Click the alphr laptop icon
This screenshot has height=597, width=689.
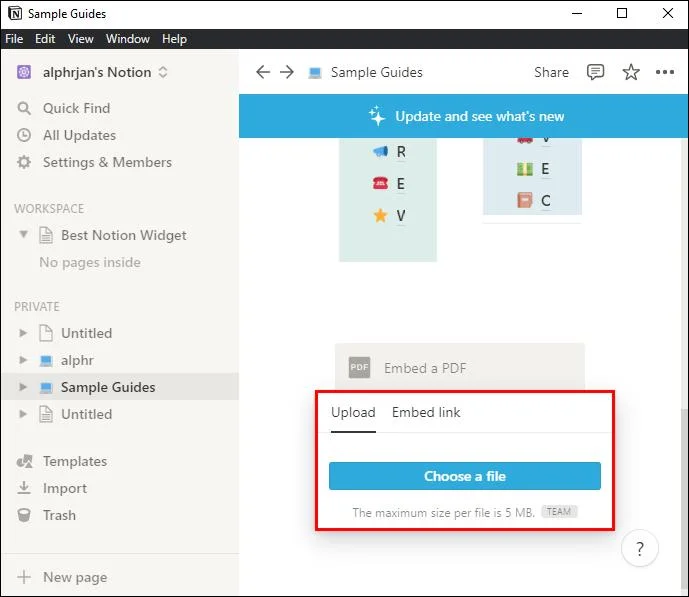pyautogui.click(x=46, y=361)
